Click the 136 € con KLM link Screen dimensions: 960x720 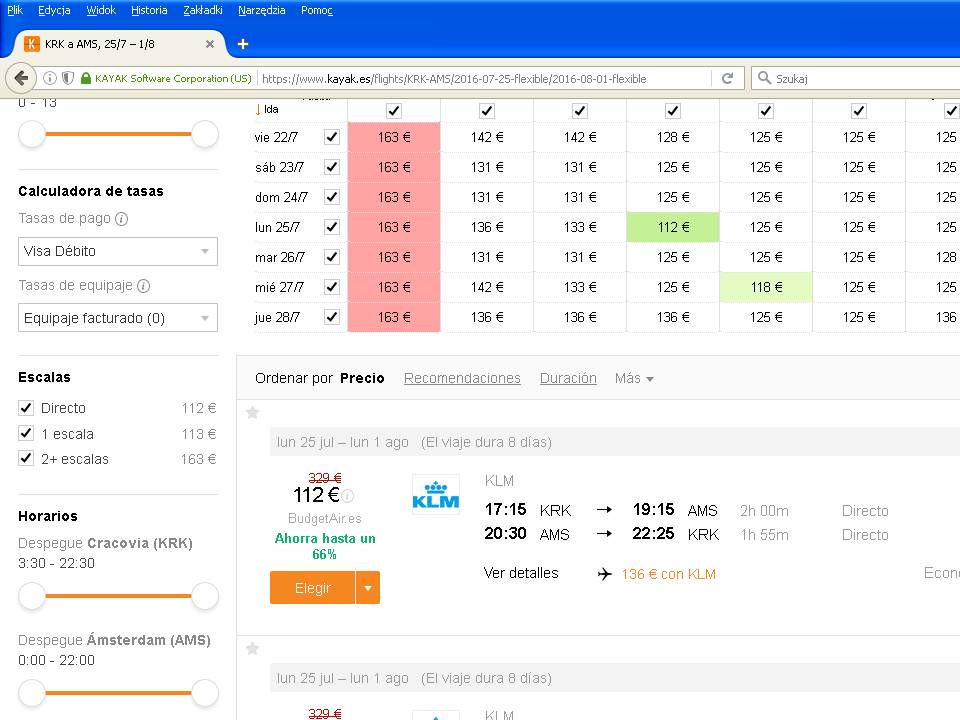point(669,574)
